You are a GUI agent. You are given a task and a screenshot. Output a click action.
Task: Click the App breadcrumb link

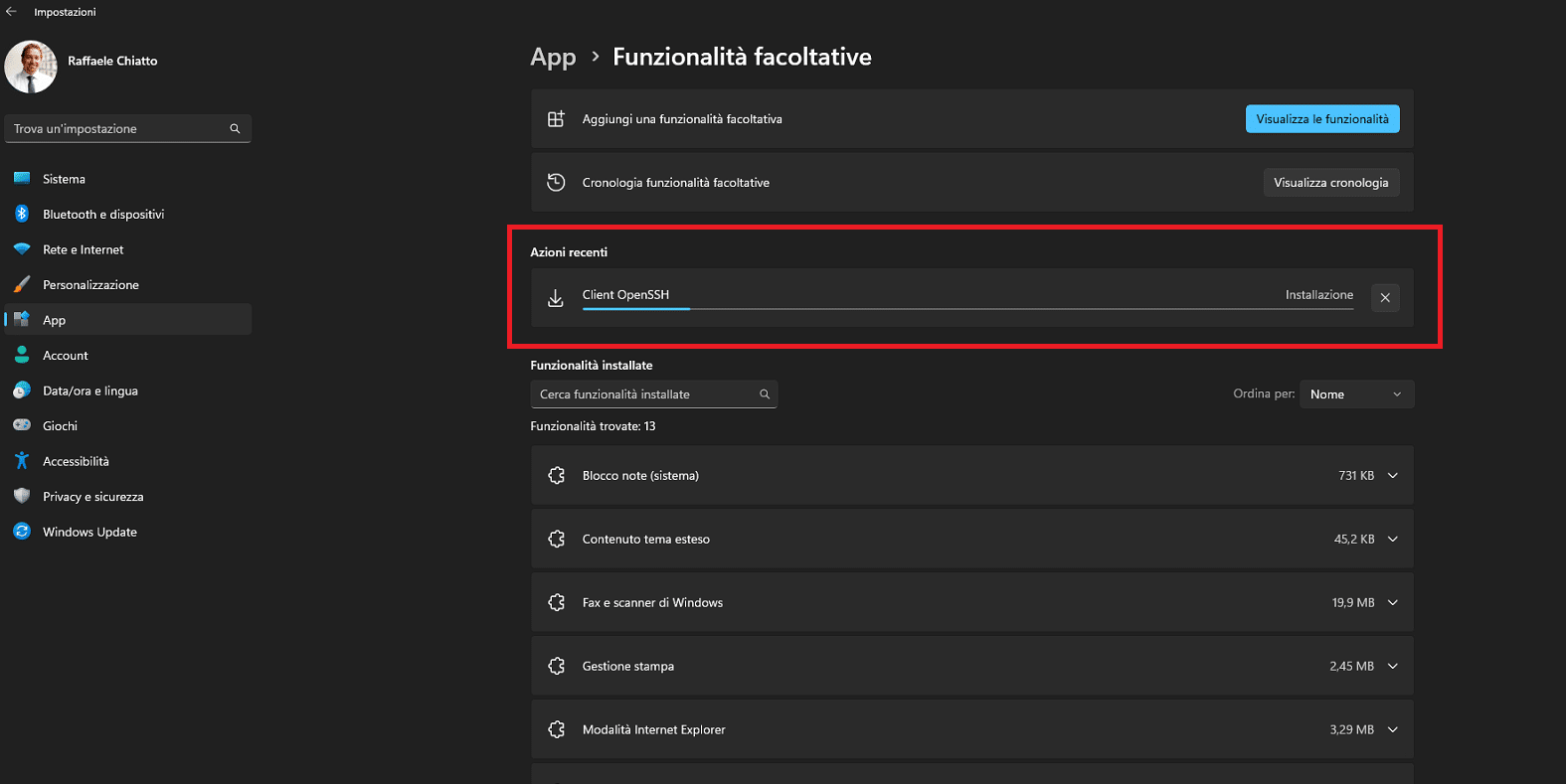pyautogui.click(x=553, y=58)
